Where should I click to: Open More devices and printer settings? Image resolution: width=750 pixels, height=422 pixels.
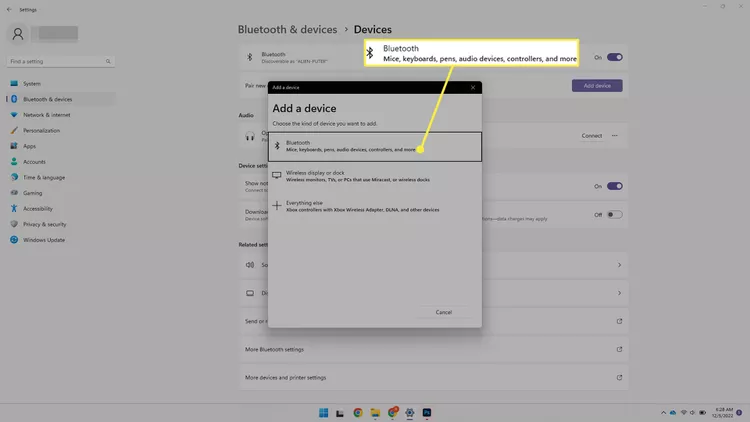(434, 378)
